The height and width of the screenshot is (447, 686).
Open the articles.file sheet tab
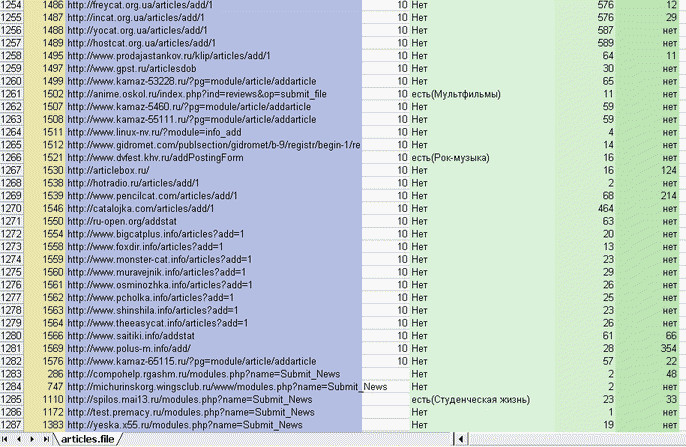[x=88, y=439]
